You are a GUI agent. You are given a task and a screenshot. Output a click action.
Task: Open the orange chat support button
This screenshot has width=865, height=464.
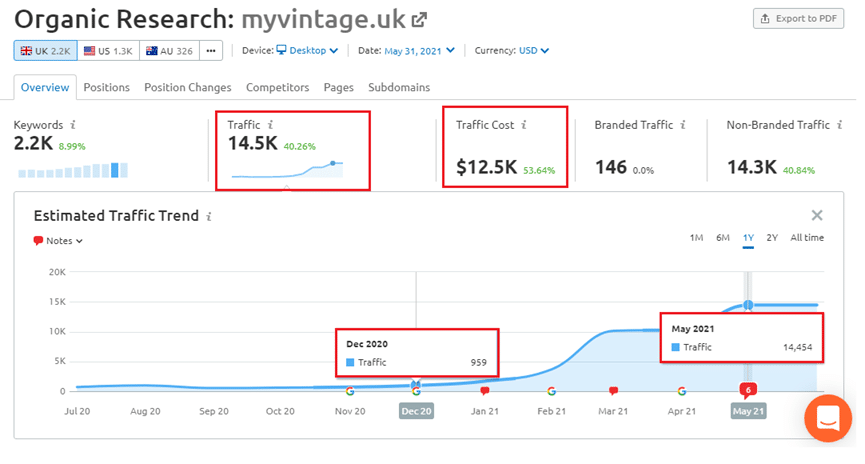coord(828,419)
